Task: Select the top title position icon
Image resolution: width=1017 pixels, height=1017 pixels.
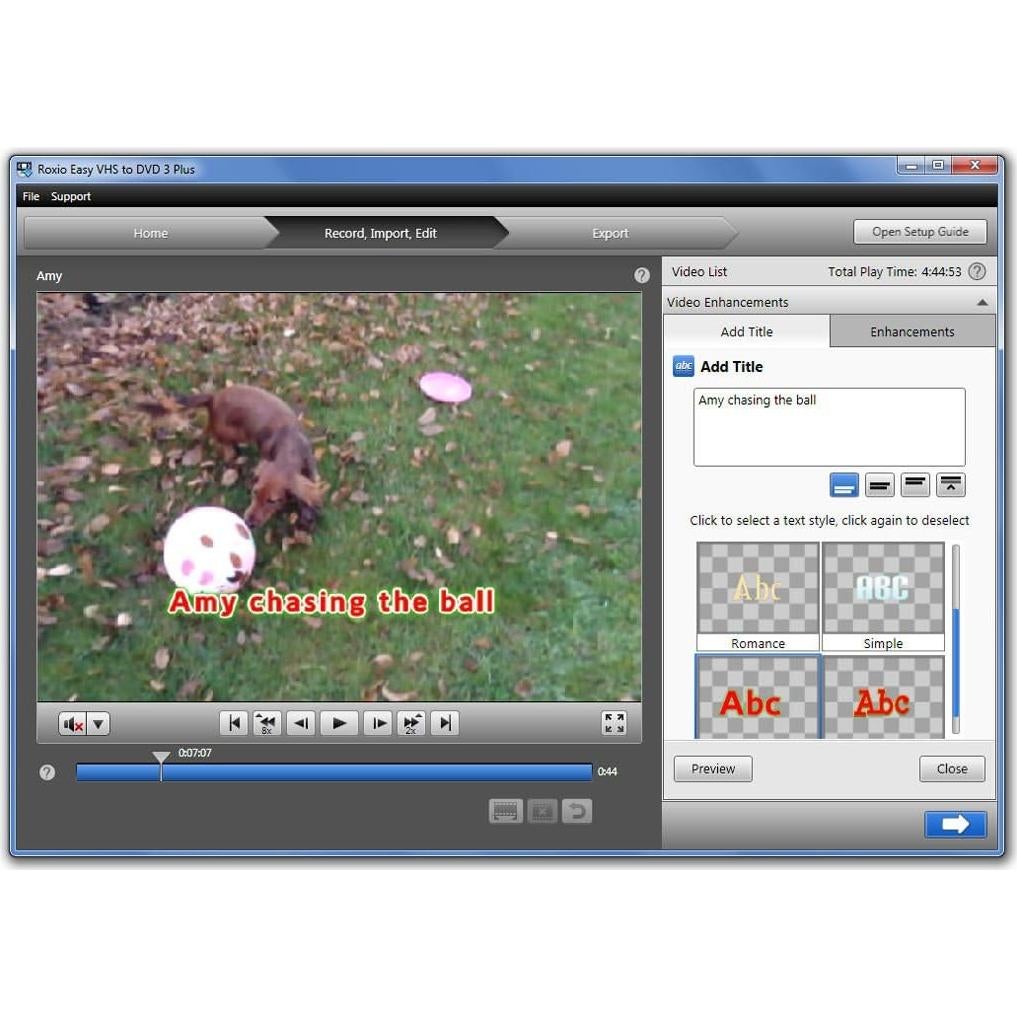Action: click(914, 484)
